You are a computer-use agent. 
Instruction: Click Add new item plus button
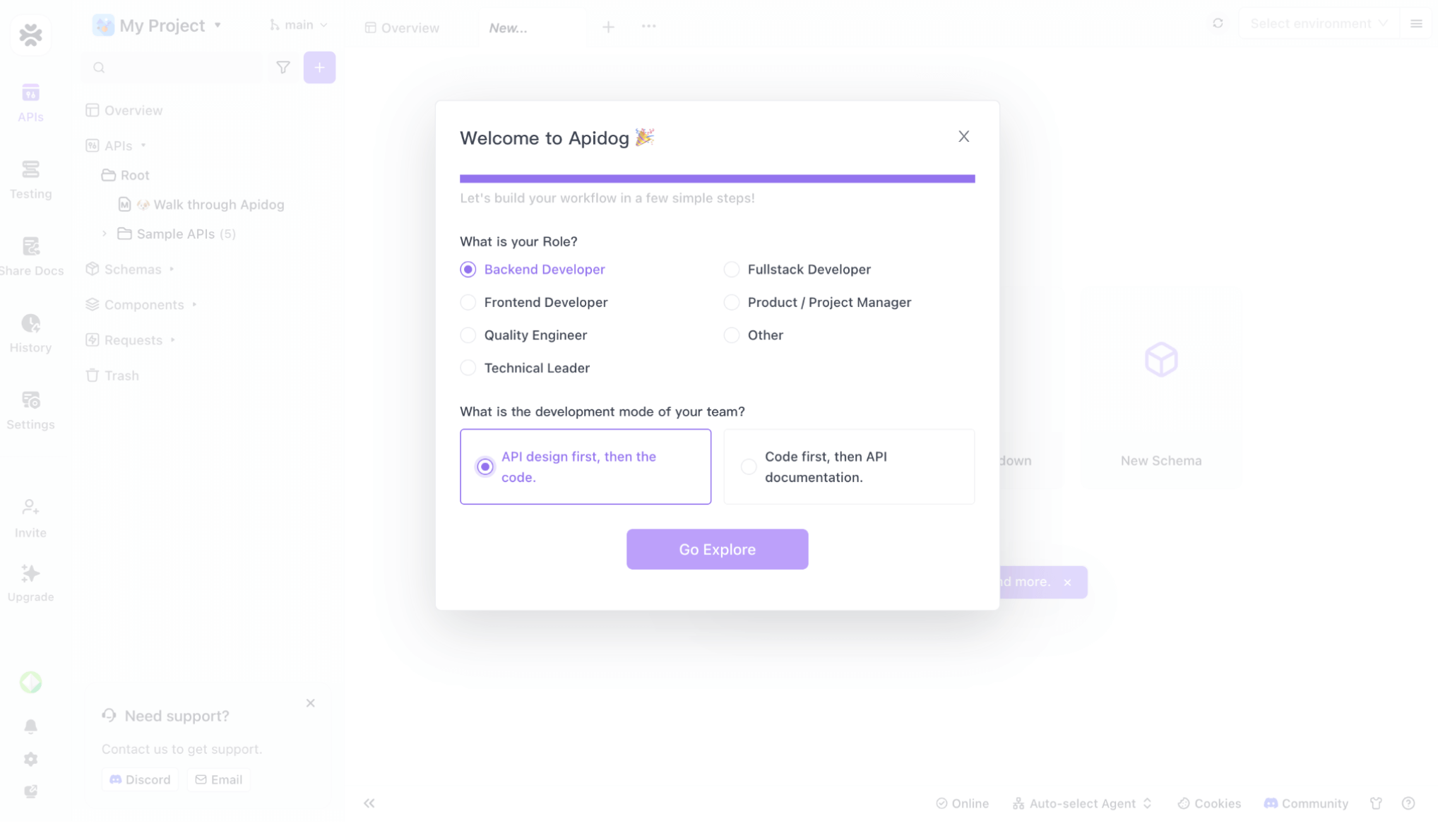(320, 67)
